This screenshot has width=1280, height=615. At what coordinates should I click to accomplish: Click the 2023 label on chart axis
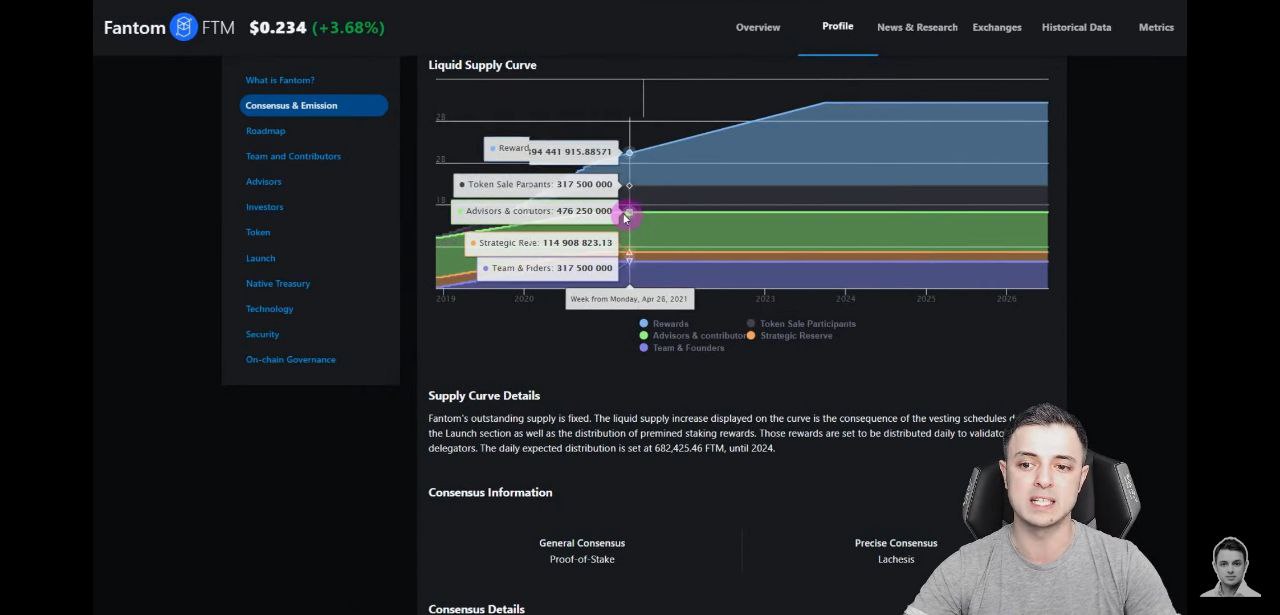(765, 299)
